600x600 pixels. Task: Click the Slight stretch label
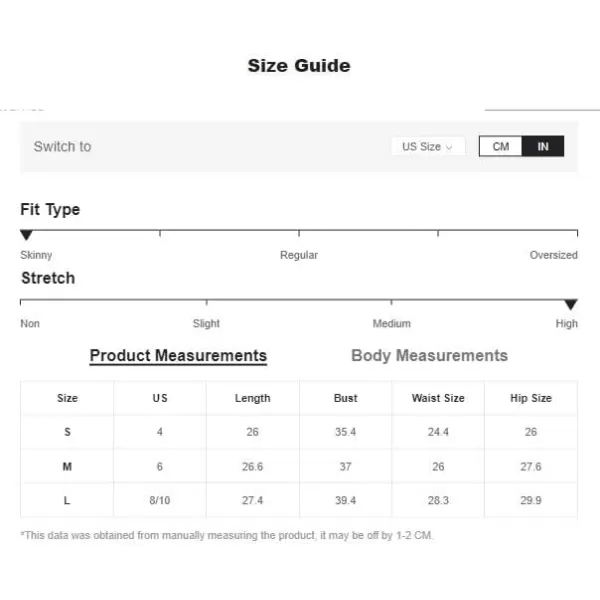pos(206,323)
